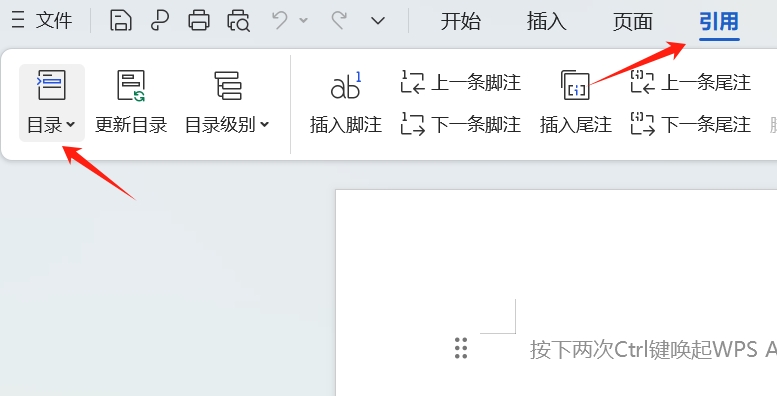The image size is (777, 396).
Task: Switch to the 开始 tab
Action: click(460, 21)
